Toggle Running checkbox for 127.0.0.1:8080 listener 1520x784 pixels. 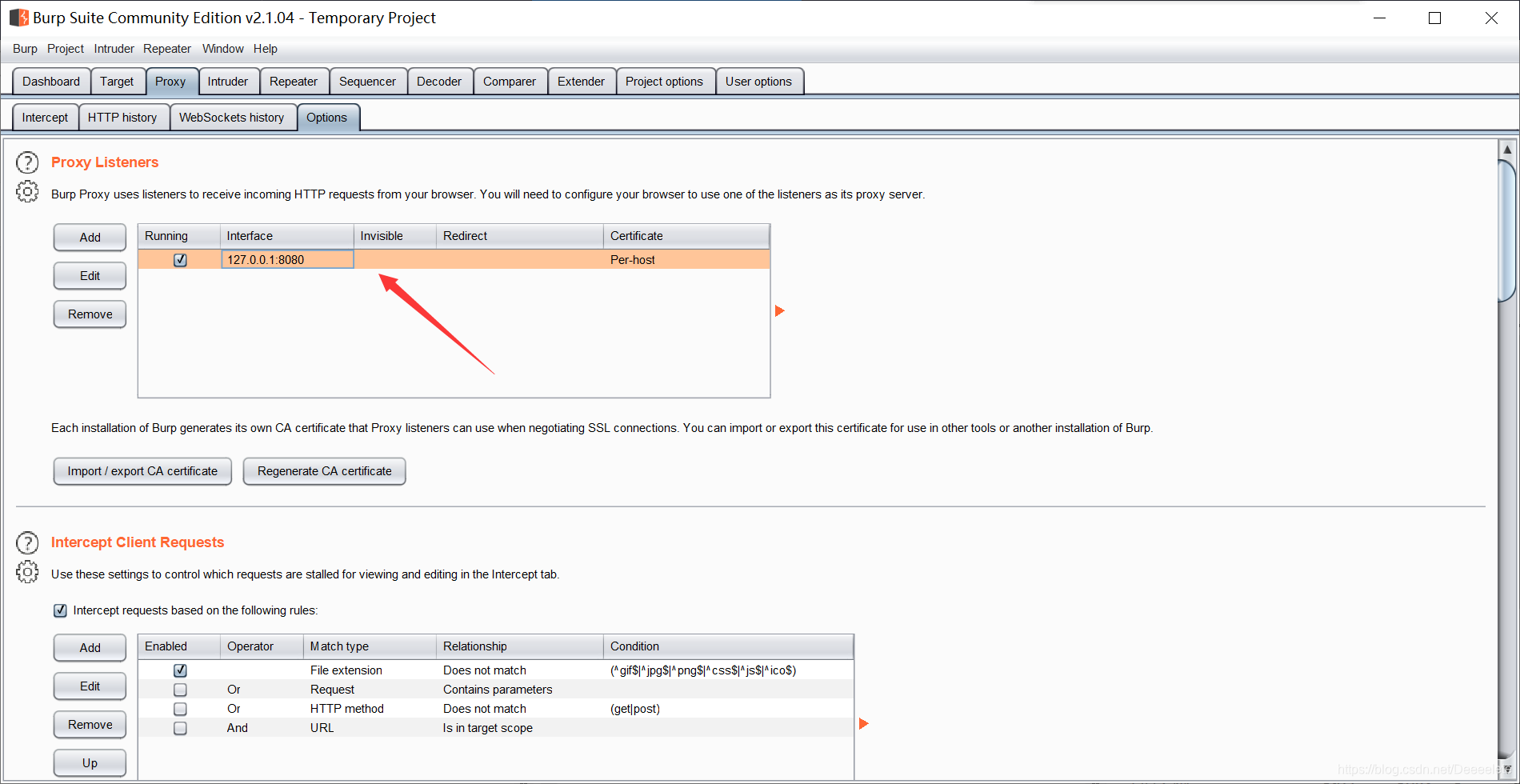180,260
